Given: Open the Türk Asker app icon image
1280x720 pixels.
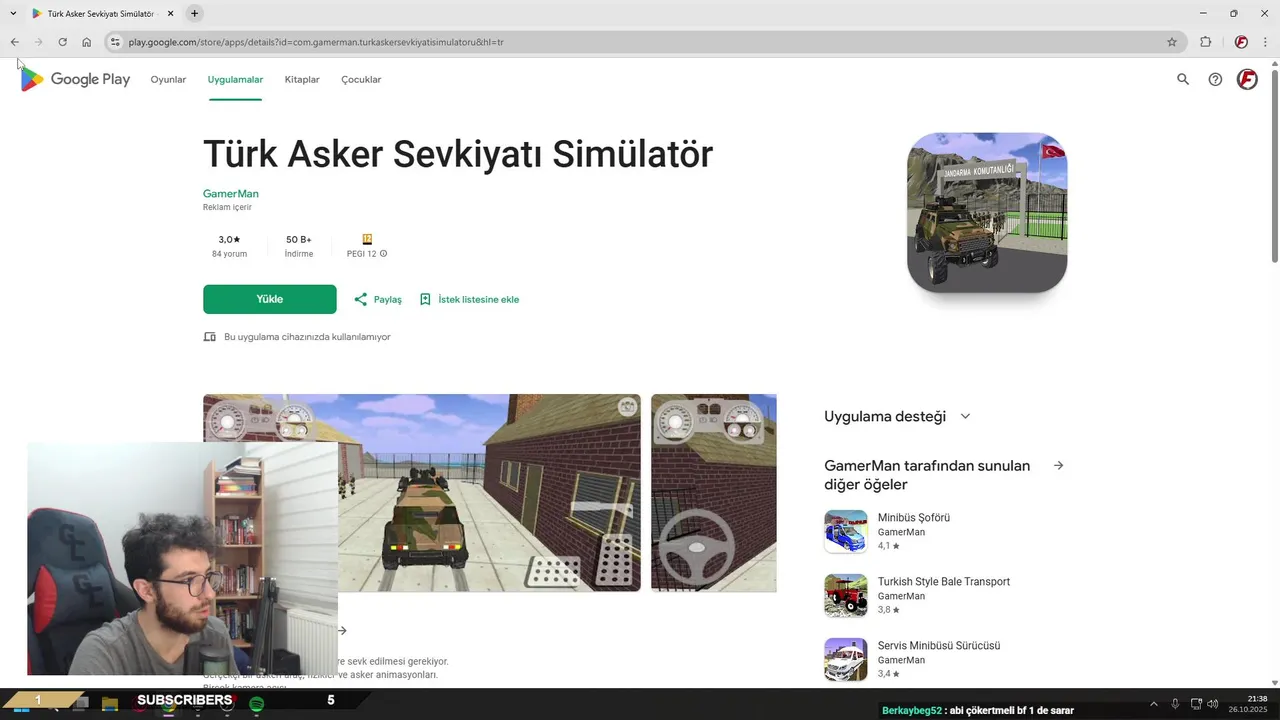Looking at the screenshot, I should (x=987, y=213).
